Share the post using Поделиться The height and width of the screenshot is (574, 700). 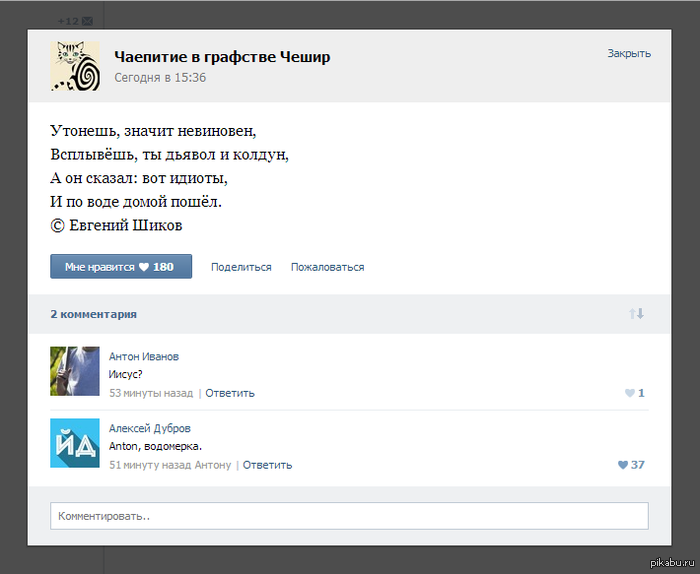click(241, 267)
